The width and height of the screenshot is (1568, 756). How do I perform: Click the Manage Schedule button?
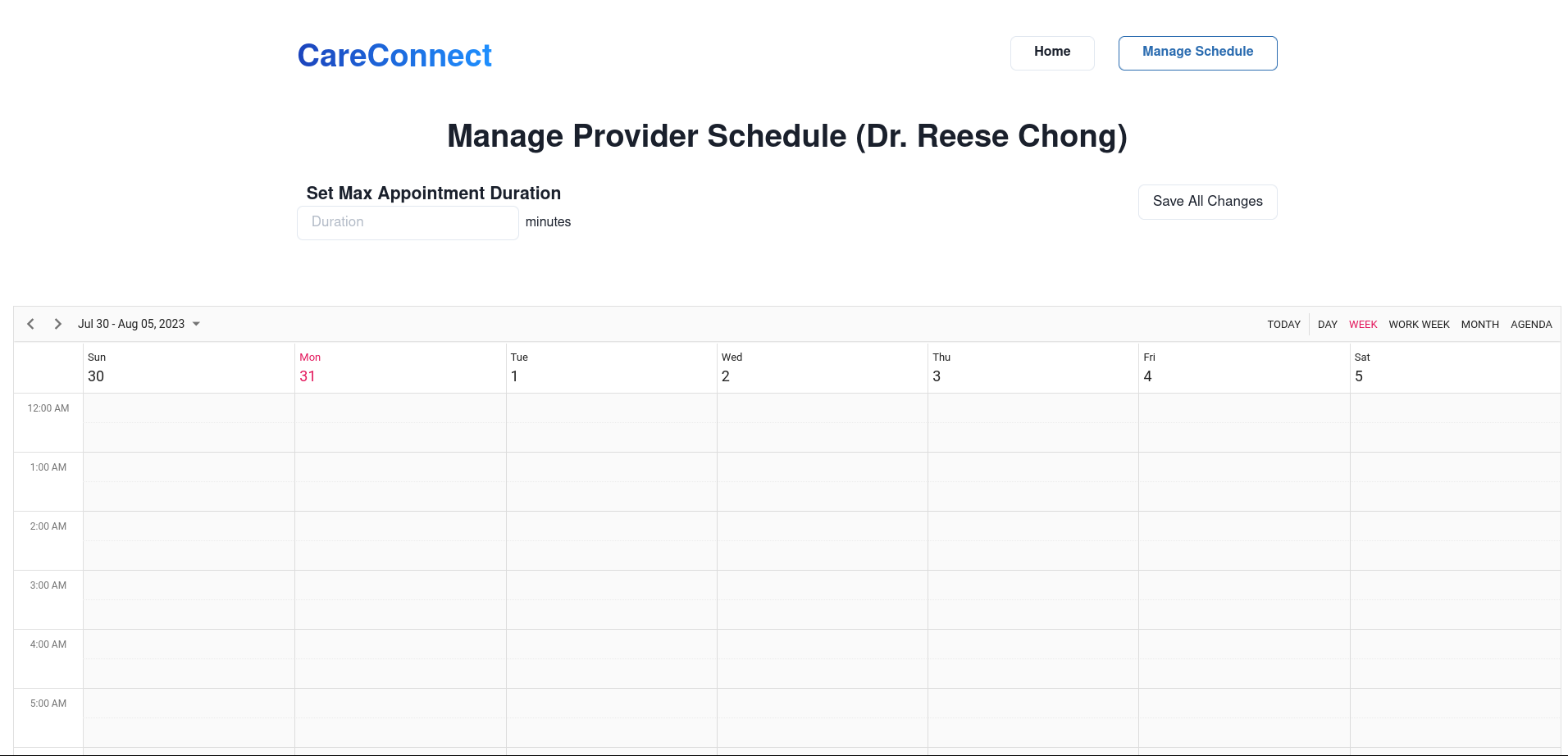pyautogui.click(x=1197, y=52)
